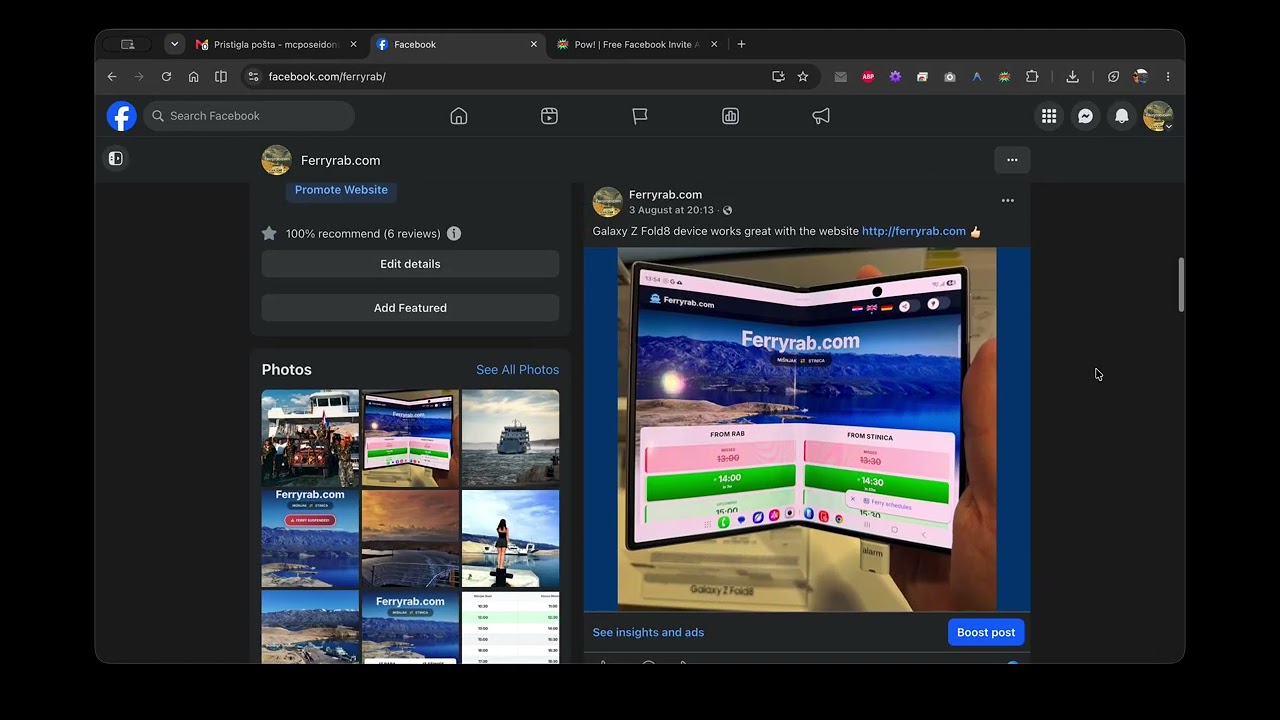Open the foldable phone photo thumbnail

click(410, 438)
